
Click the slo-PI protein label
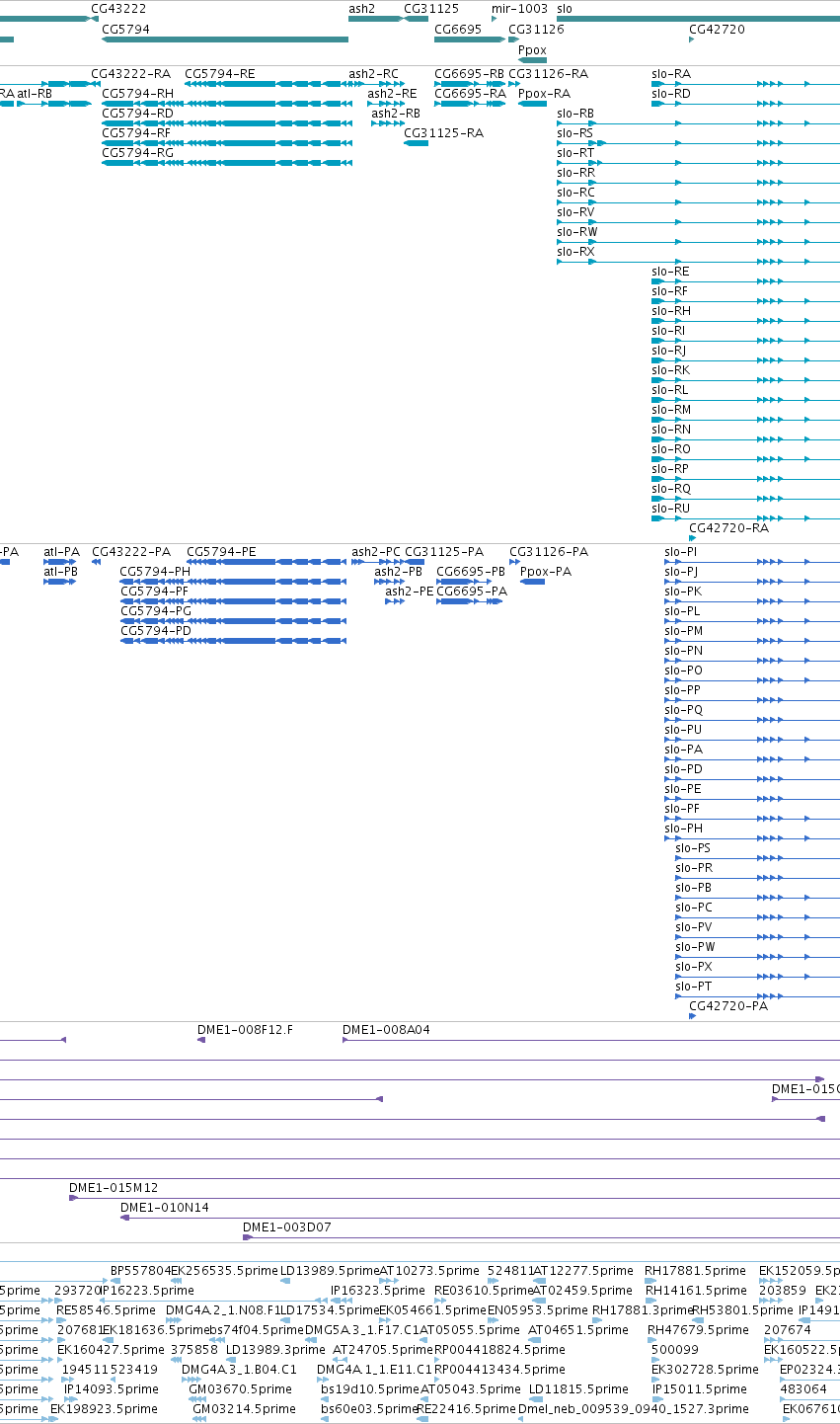[x=681, y=552]
